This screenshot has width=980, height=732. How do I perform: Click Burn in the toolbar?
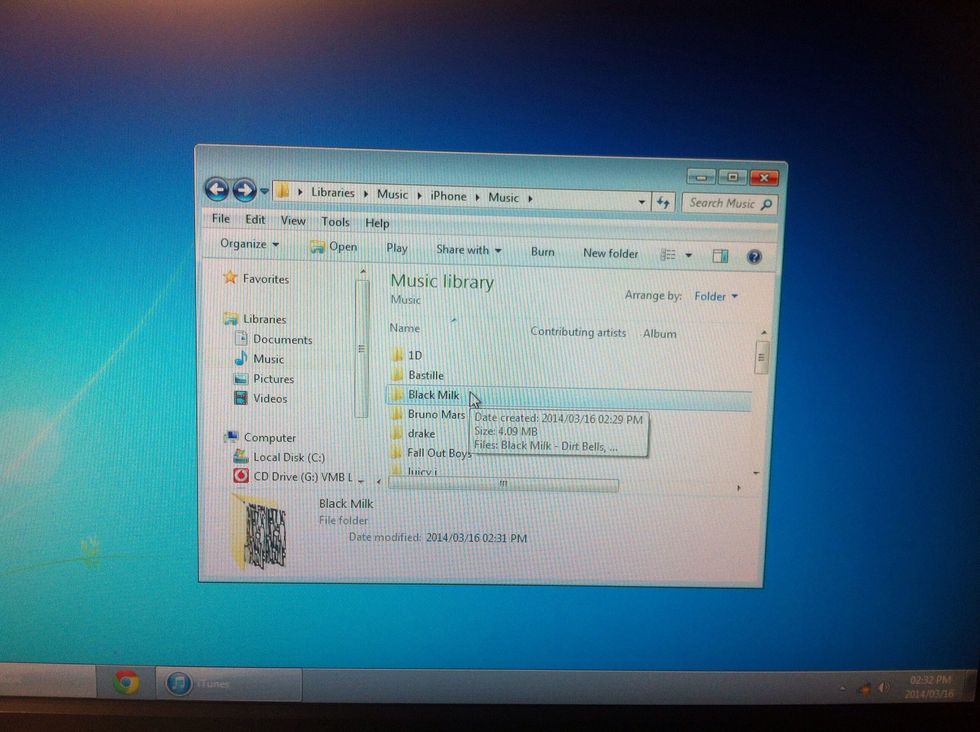542,252
